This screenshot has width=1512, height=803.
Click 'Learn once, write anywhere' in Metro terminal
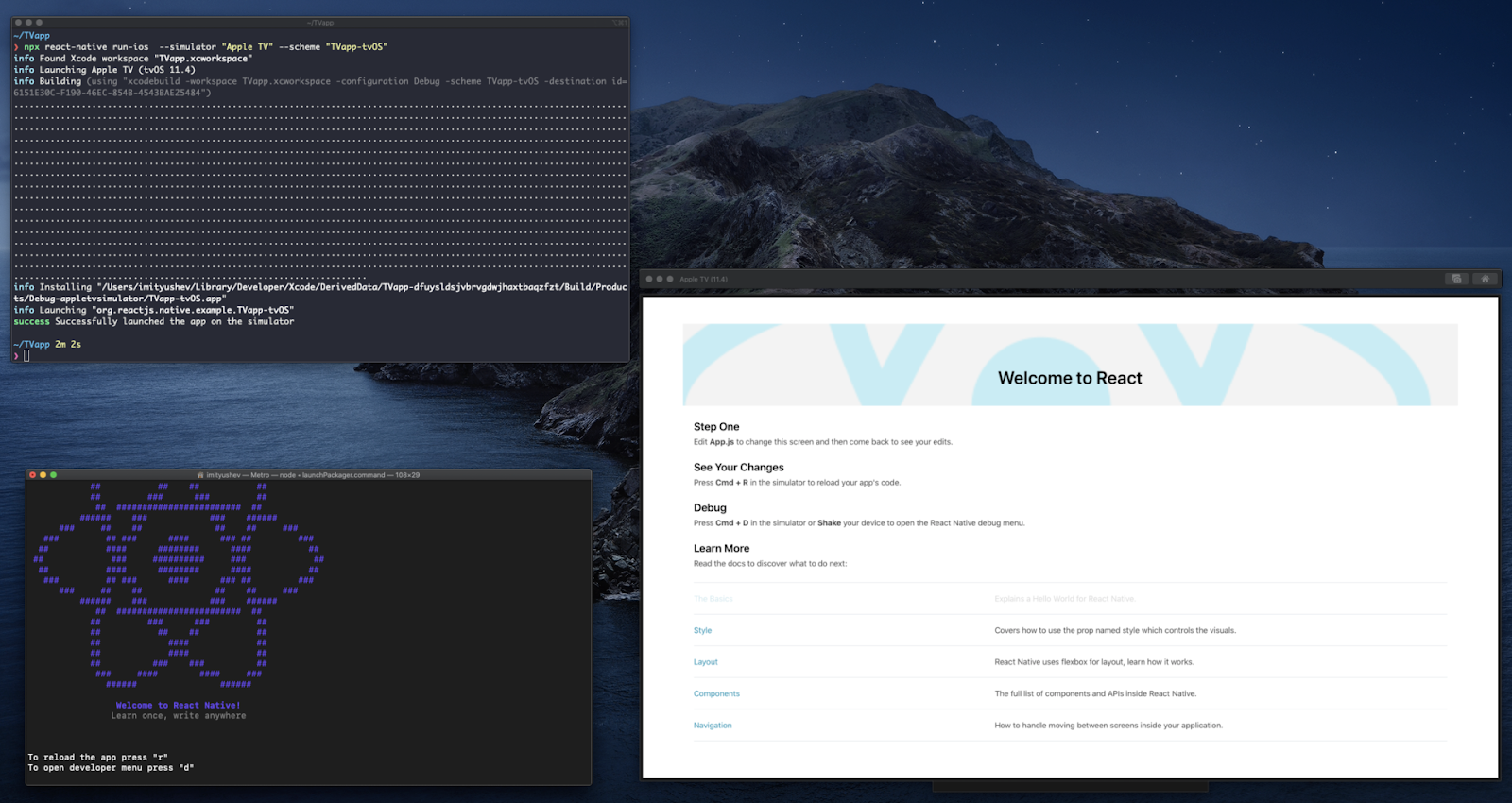(x=178, y=716)
